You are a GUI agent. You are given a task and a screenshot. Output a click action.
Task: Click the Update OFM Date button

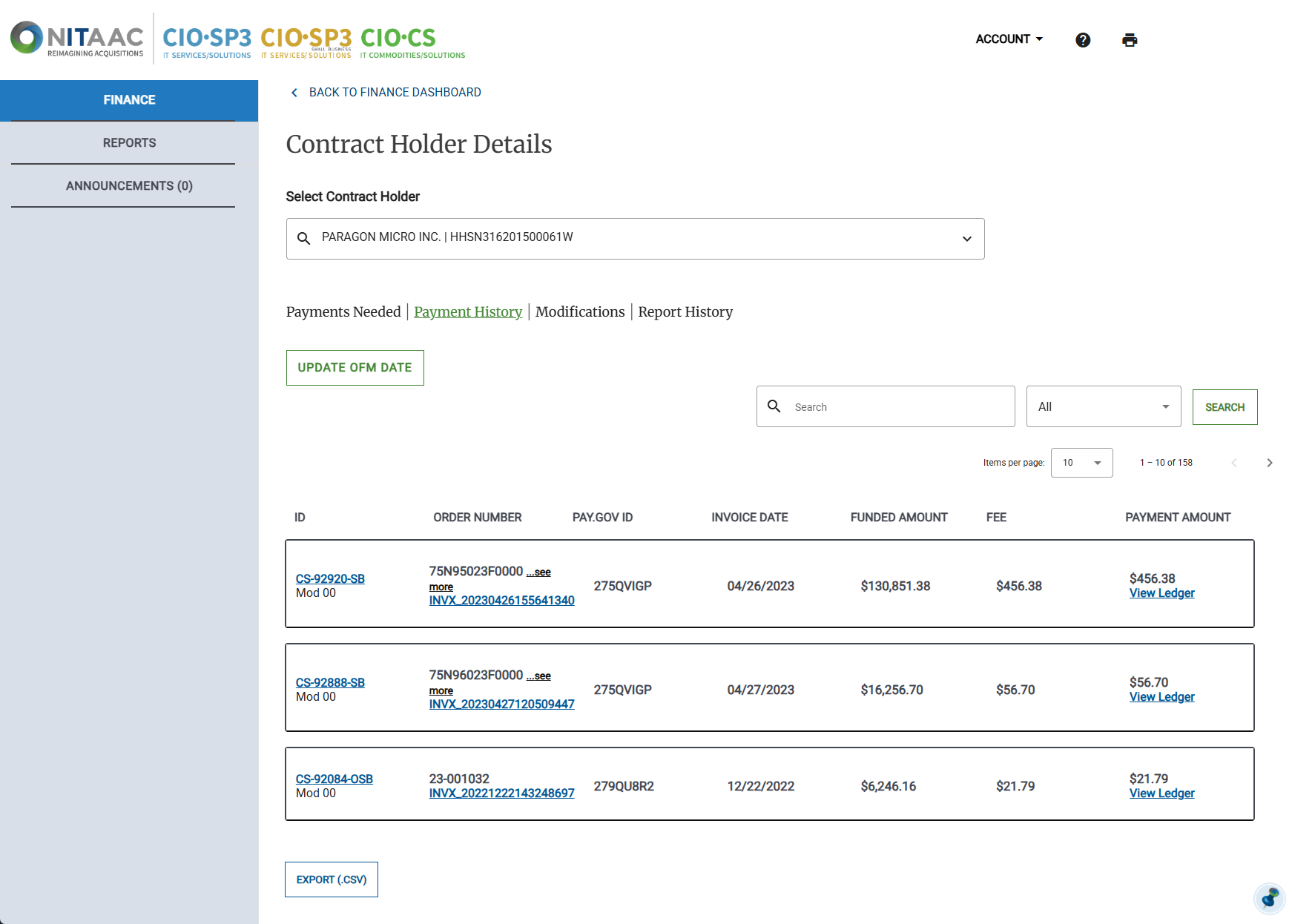[x=355, y=367]
